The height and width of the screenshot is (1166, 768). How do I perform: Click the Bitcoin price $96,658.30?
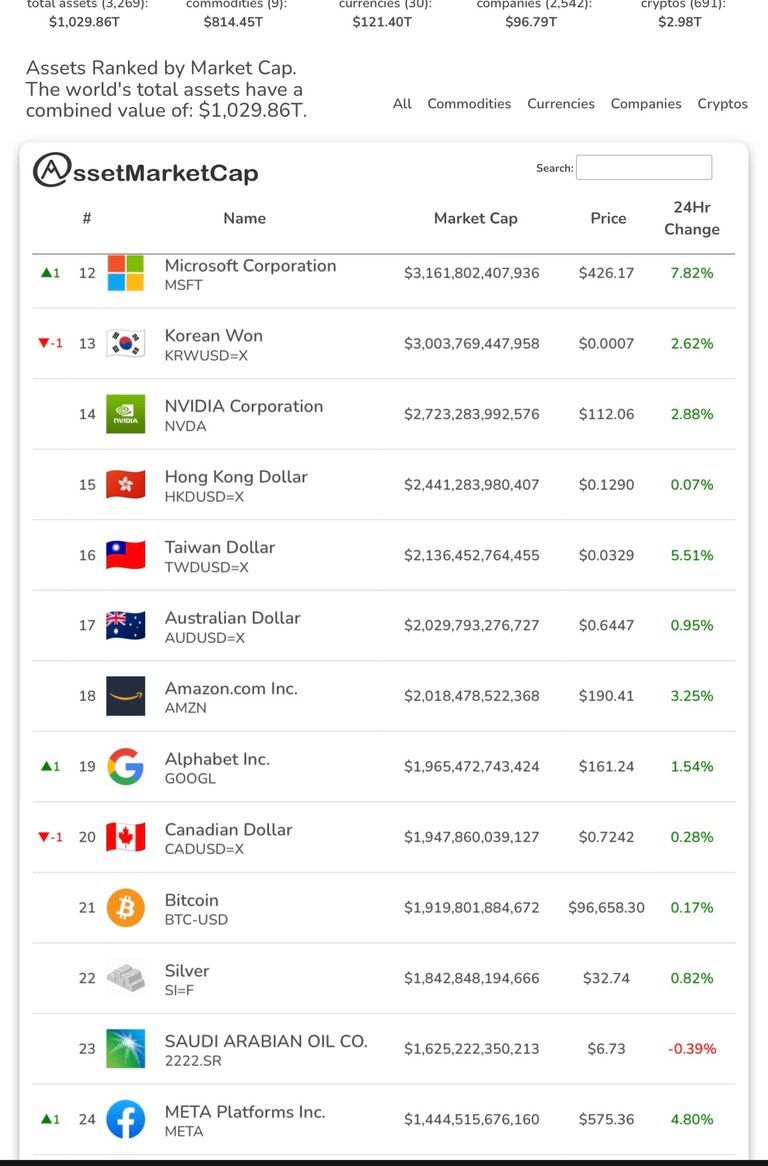[606, 907]
